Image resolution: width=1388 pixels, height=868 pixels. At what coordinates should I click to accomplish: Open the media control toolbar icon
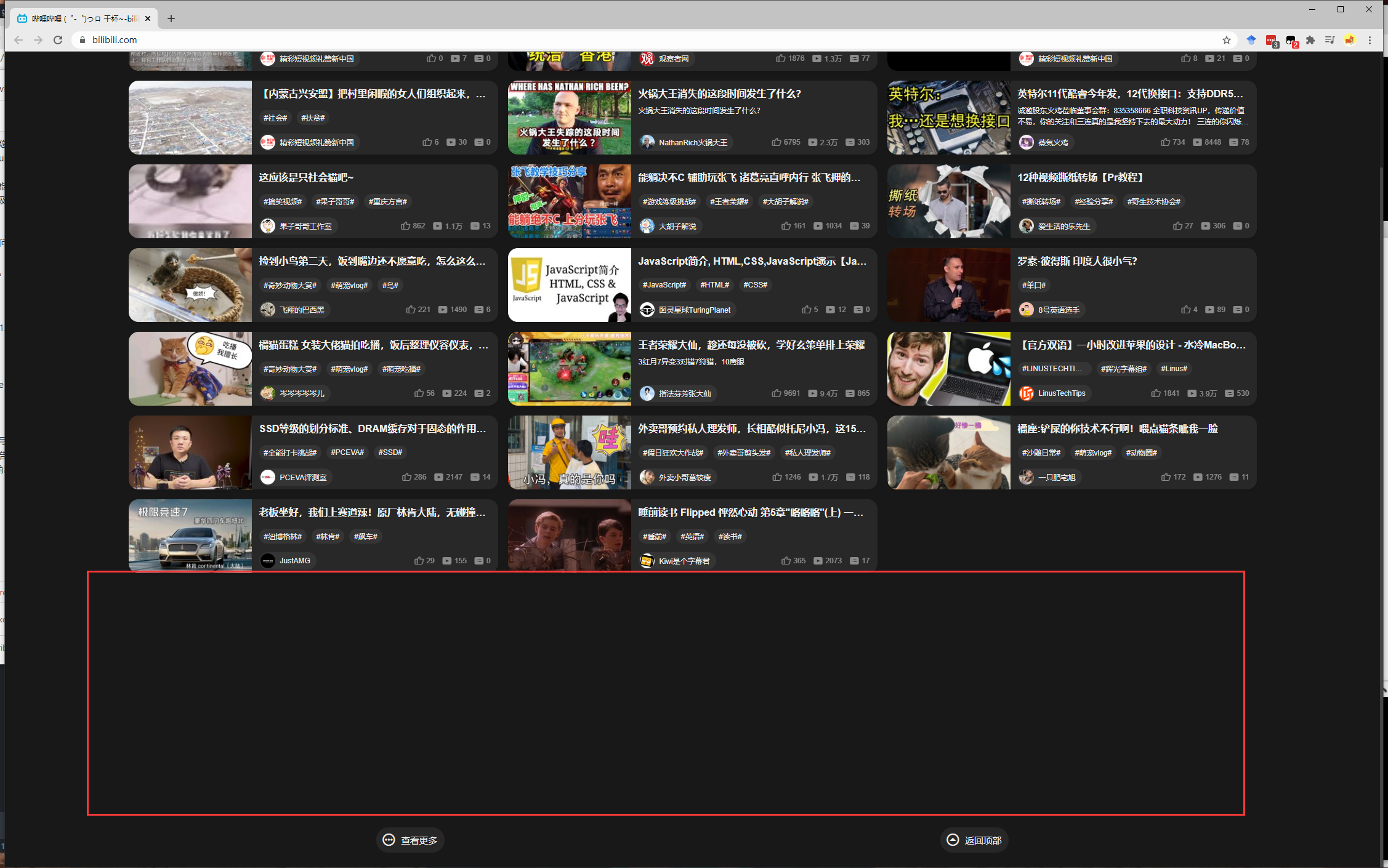coord(1330,40)
